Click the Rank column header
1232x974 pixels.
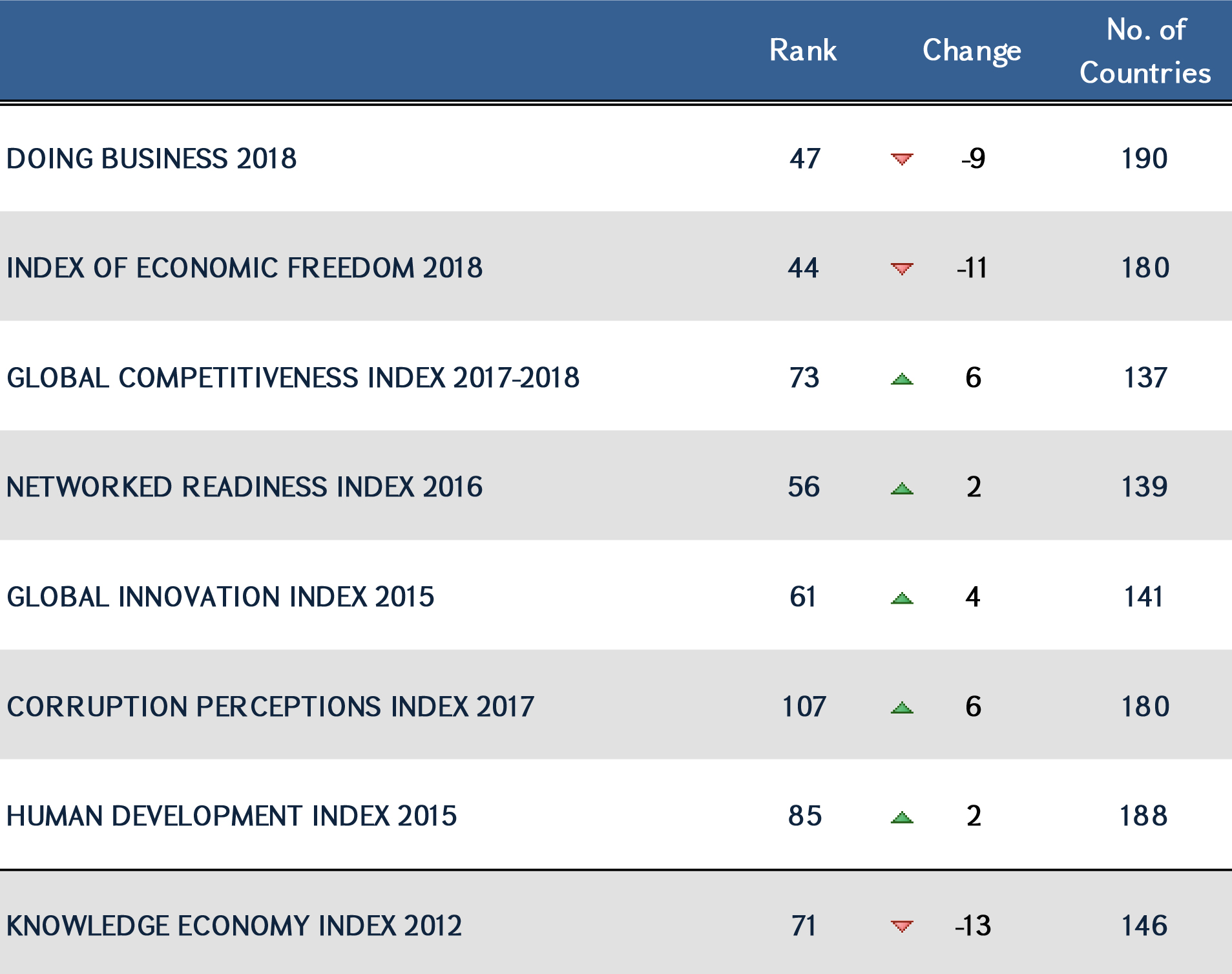[x=803, y=50]
